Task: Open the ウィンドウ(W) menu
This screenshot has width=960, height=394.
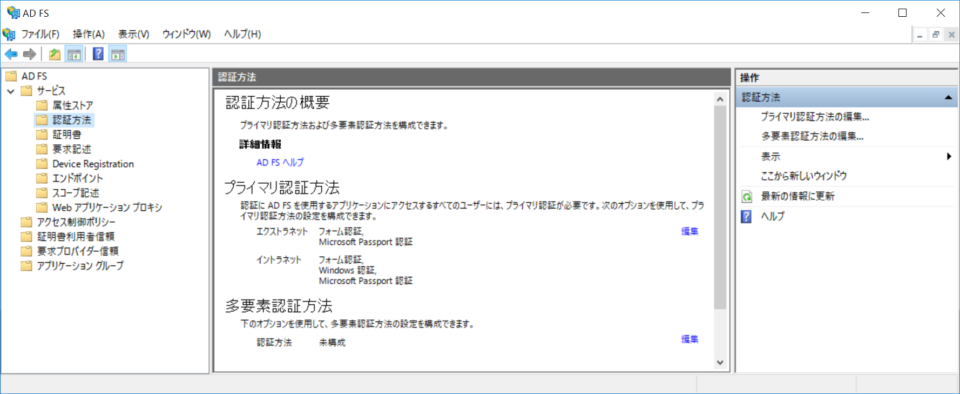Action: click(x=187, y=34)
